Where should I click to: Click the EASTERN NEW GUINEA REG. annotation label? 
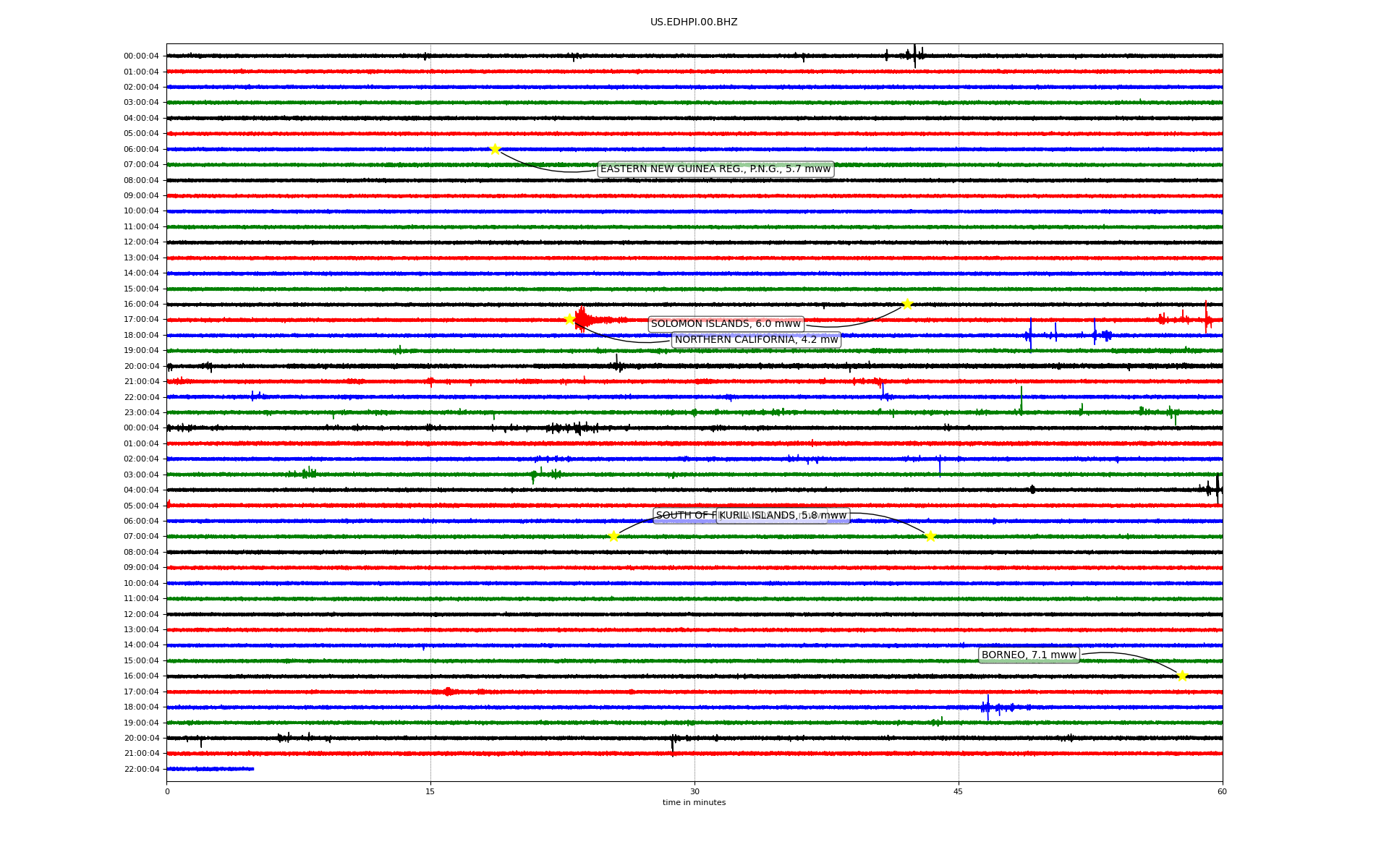click(x=715, y=169)
